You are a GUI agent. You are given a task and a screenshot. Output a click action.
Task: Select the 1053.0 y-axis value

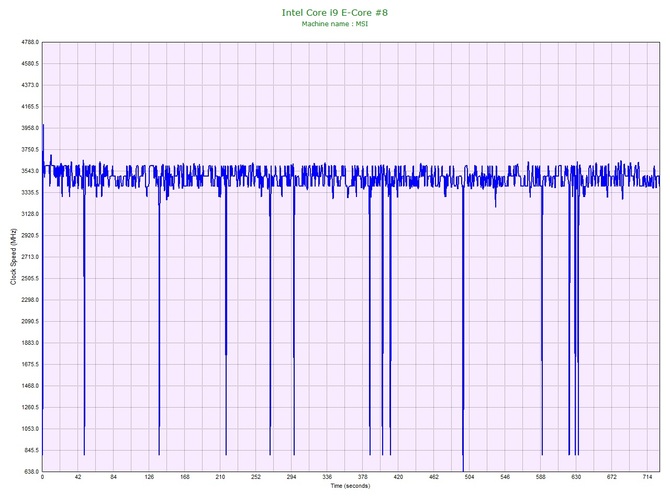30,429
